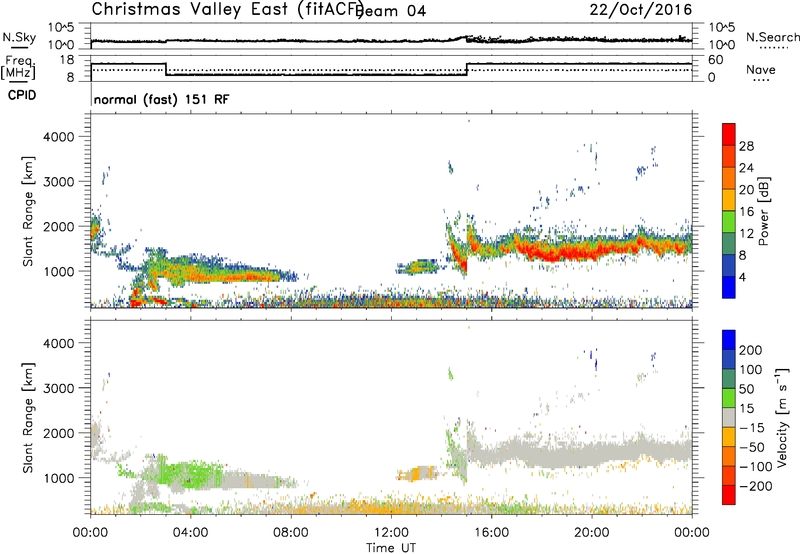Click the '08:00' time tick label
The width and height of the screenshot is (800, 554).
pyautogui.click(x=291, y=533)
